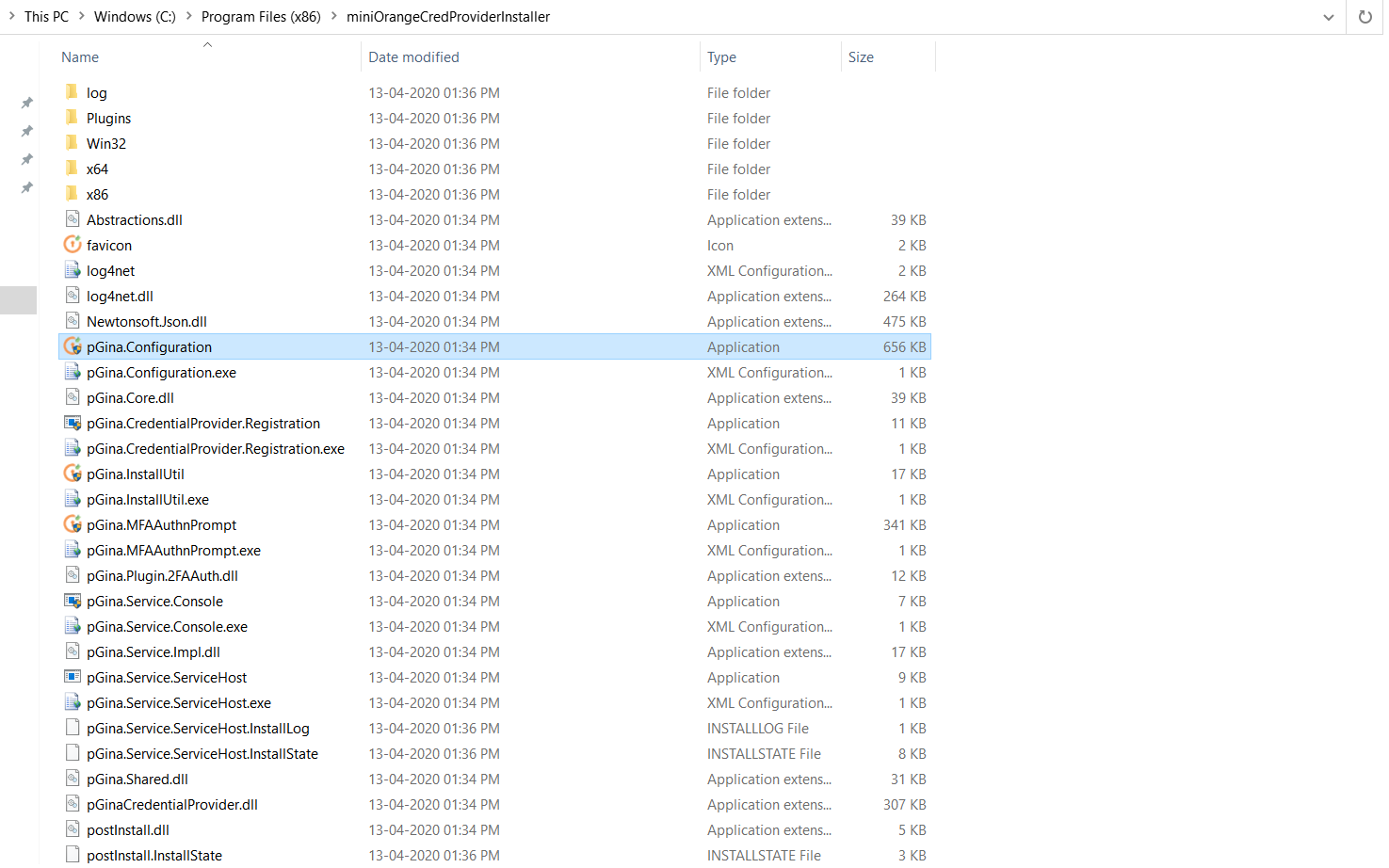Click the INSTALLLOG File type text

758,729
